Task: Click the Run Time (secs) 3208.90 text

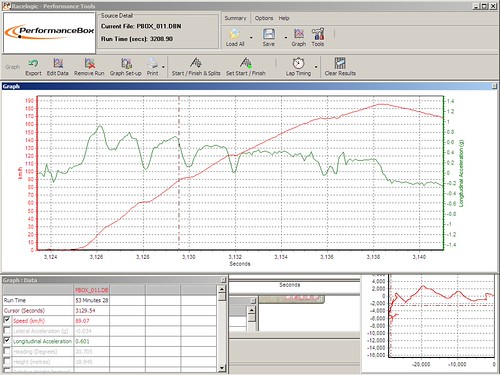Action: [x=137, y=39]
